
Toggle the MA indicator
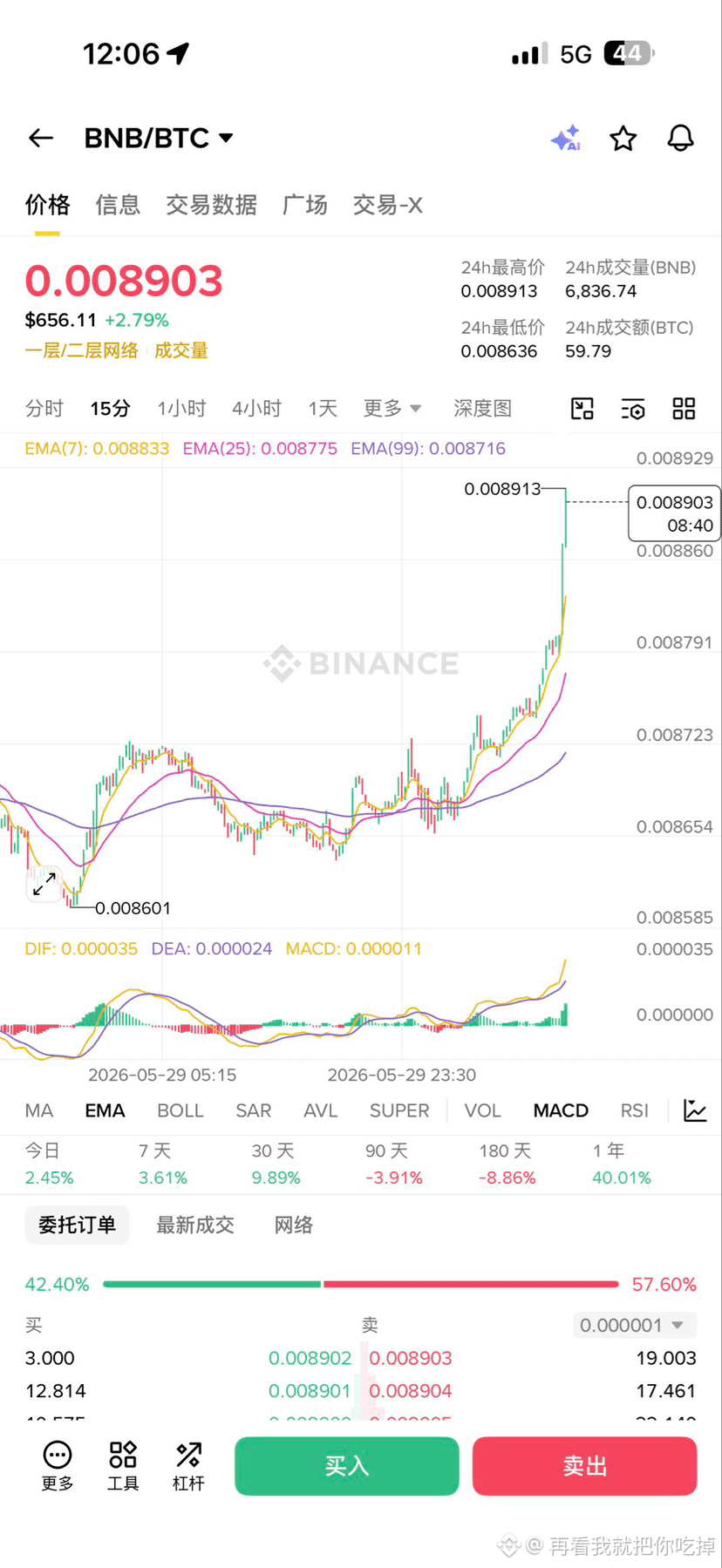tap(39, 1110)
